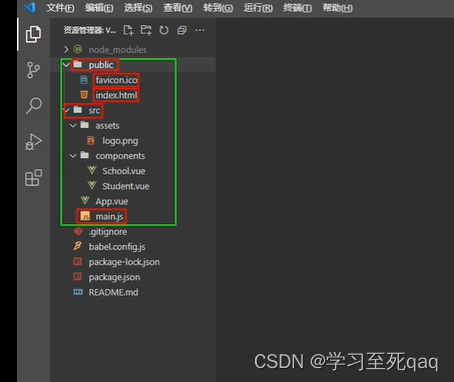This screenshot has height=382, width=454.
Task: Expand the node_modules folder chevron
Action: pyautogui.click(x=66, y=49)
